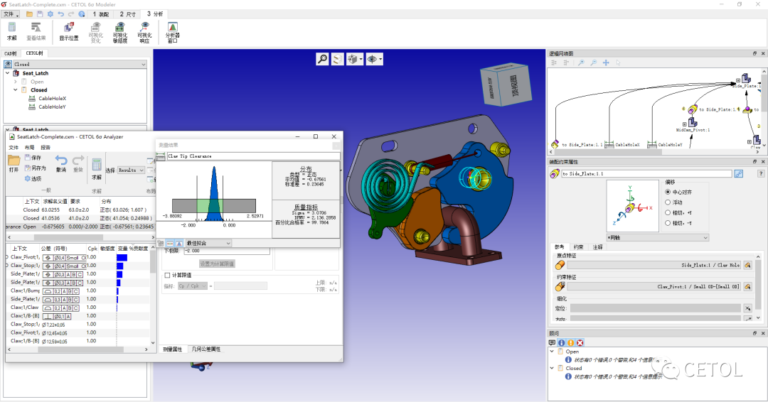This screenshot has height=402, width=768.
Task: Switch to the CETOL tree tab
Action: (34, 53)
